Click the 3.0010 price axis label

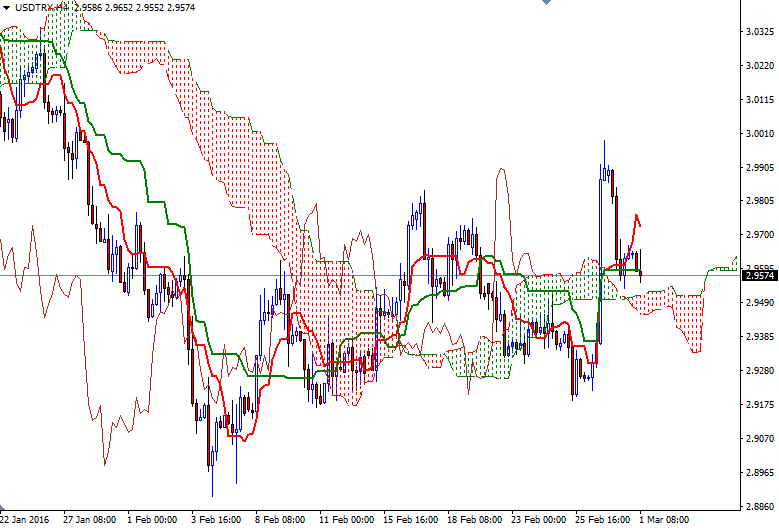tap(760, 133)
